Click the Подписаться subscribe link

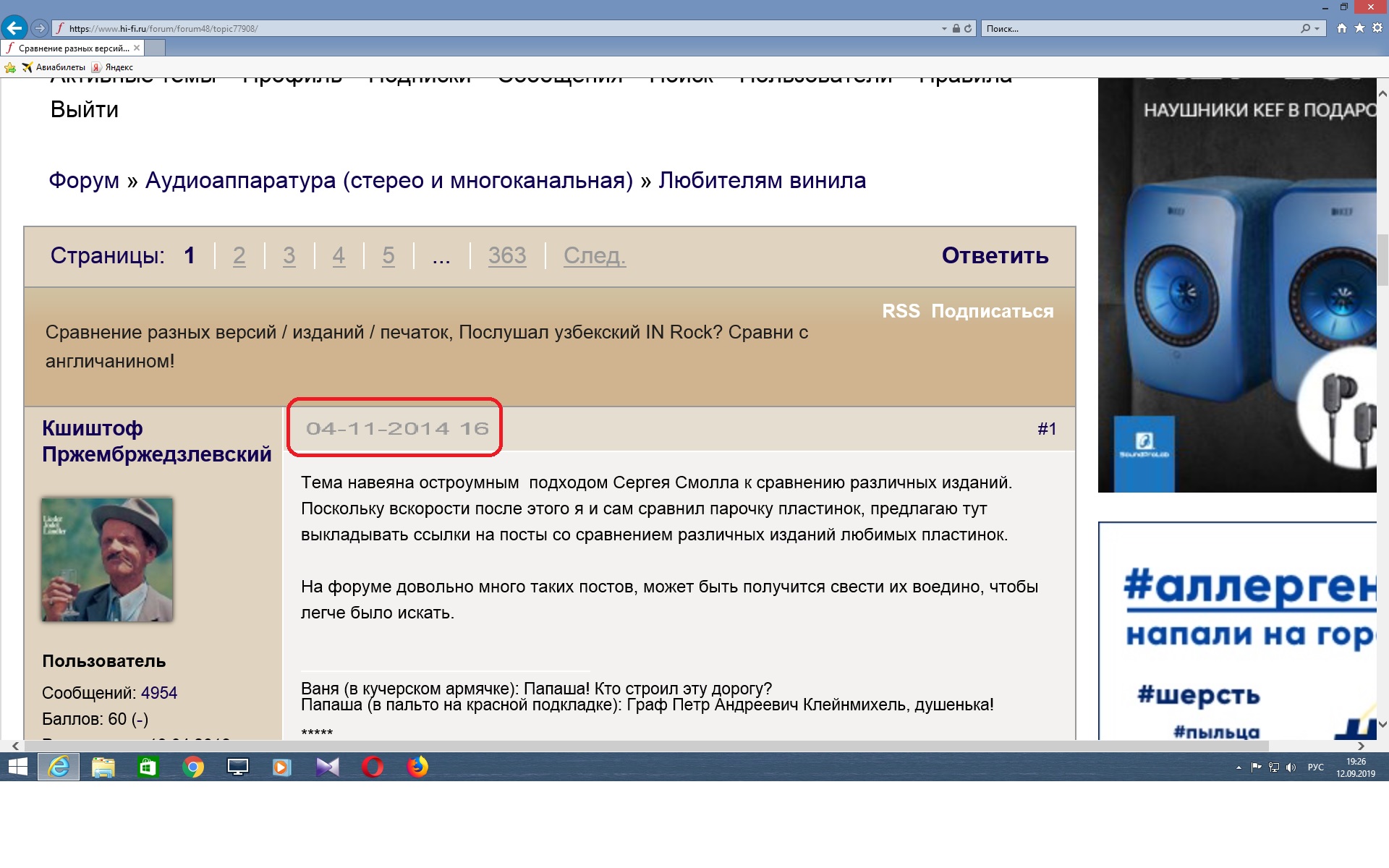tap(992, 311)
